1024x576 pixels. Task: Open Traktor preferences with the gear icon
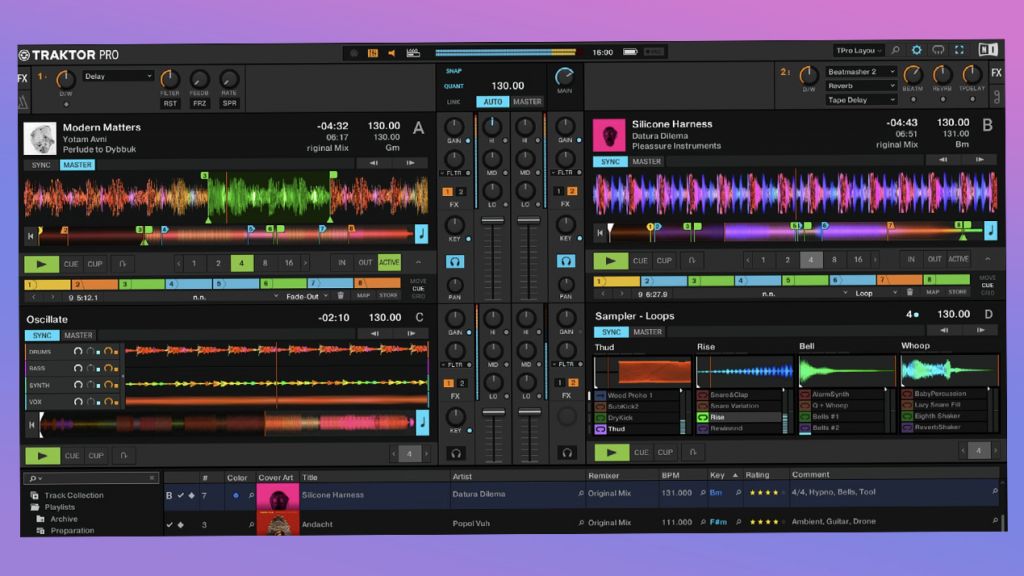tap(917, 49)
